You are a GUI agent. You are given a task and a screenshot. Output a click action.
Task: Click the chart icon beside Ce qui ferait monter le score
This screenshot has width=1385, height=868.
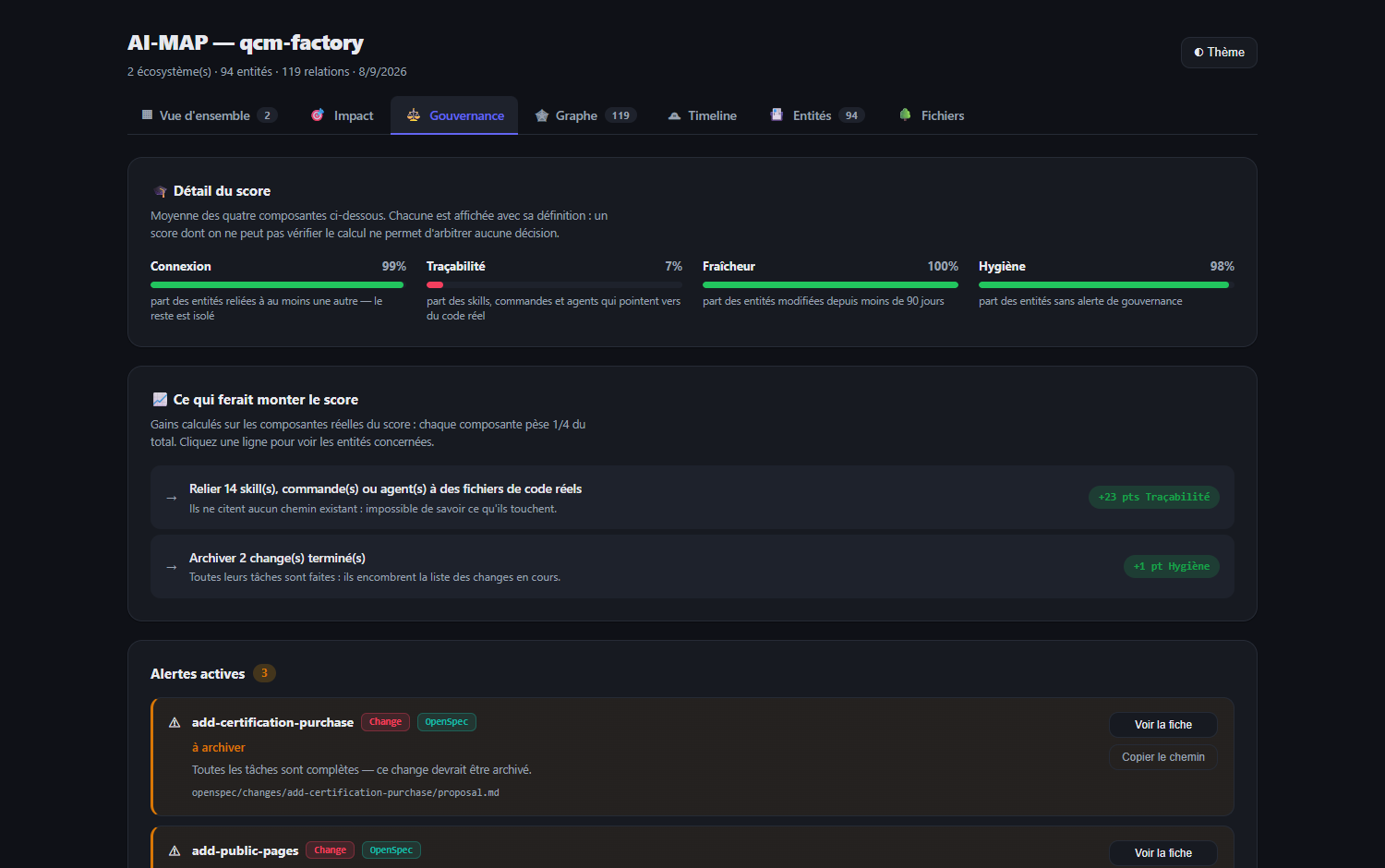click(x=160, y=400)
